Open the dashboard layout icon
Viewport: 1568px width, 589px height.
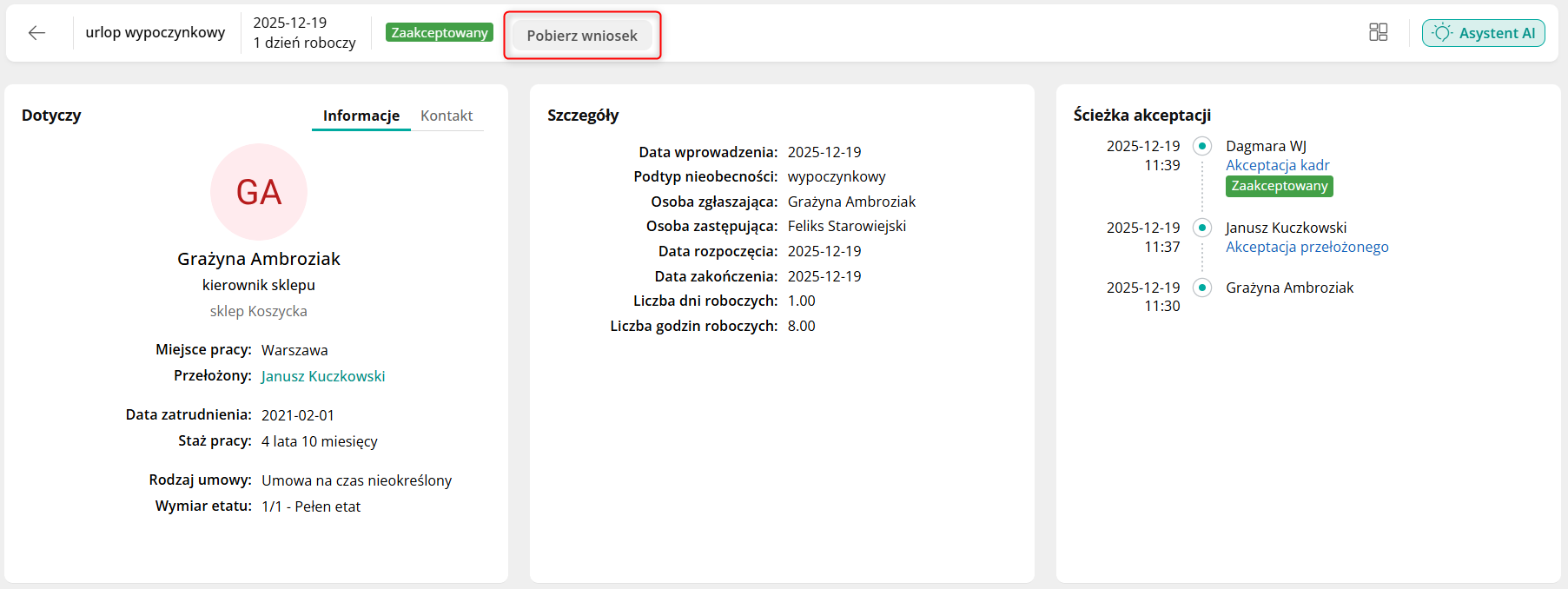point(1379,31)
